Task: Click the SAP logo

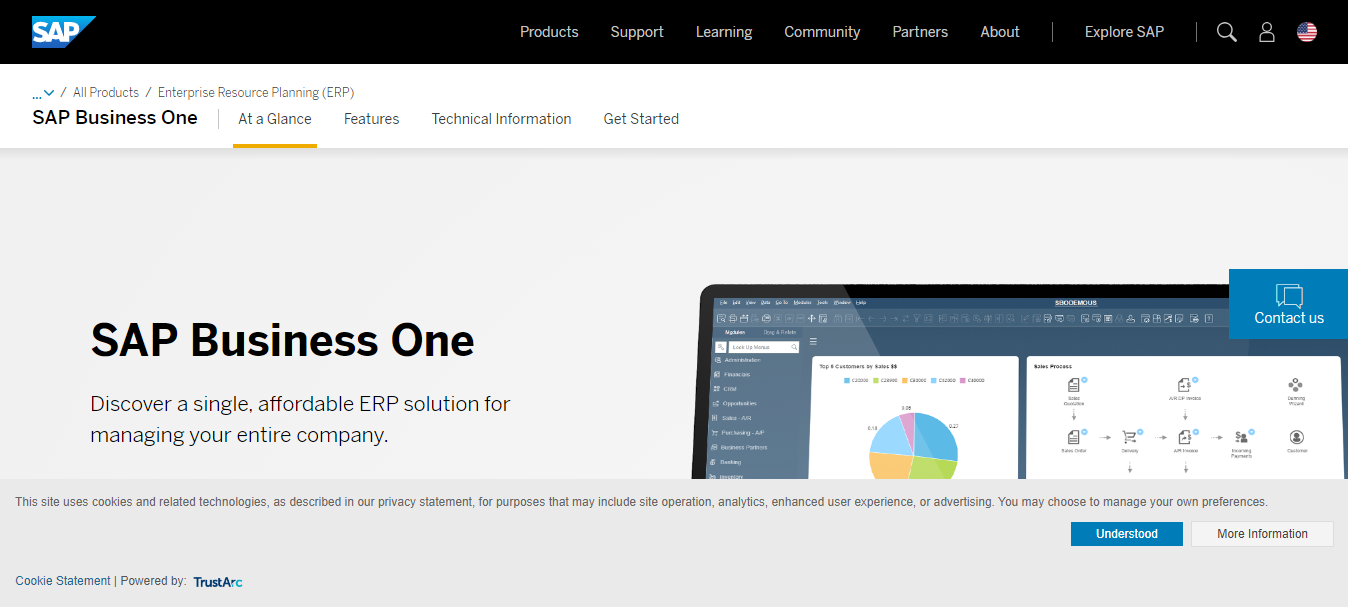Action: pyautogui.click(x=63, y=32)
